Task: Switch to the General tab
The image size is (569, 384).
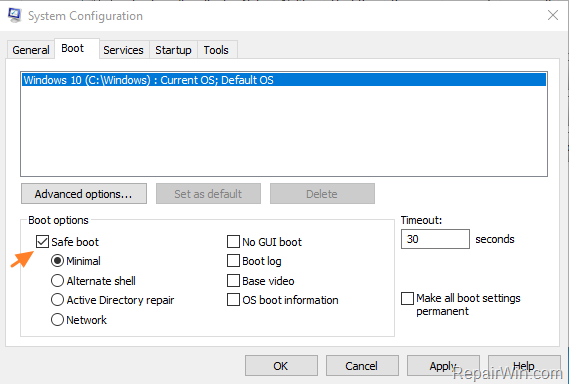Action: pyautogui.click(x=31, y=50)
